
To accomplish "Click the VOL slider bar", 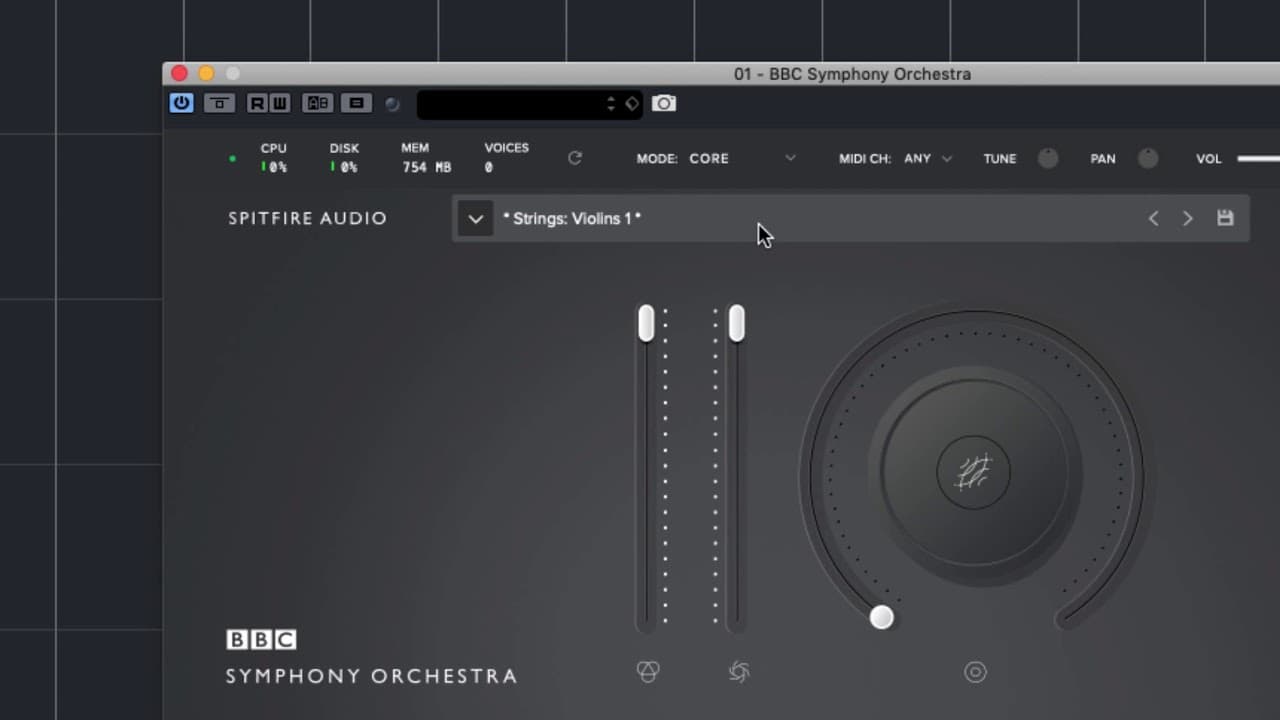I will (x=1258, y=158).
